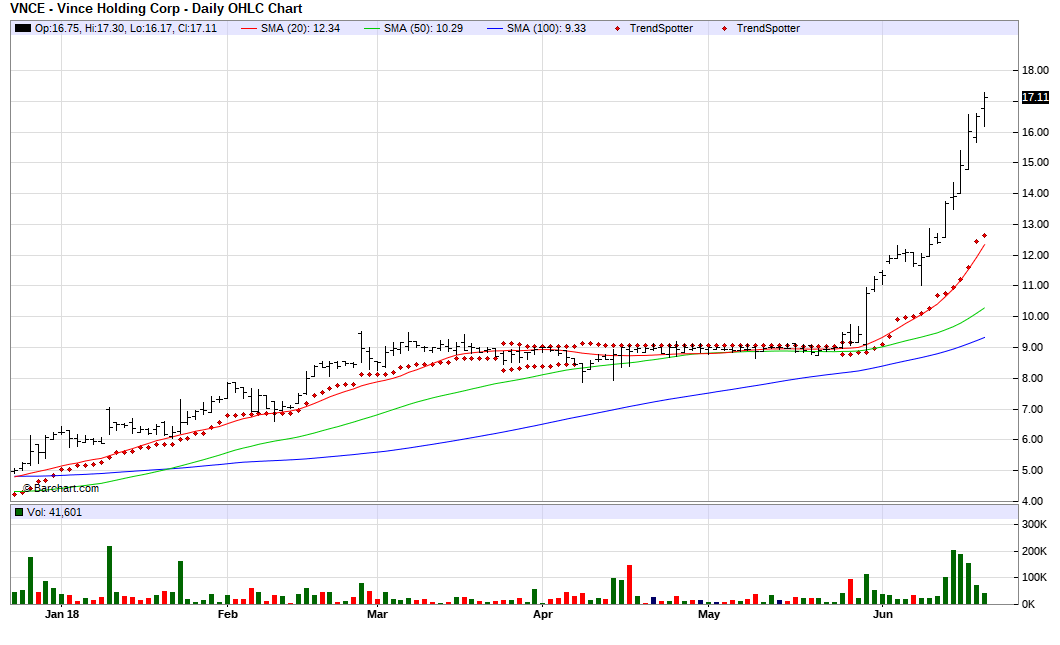This screenshot has width=1060, height=645.
Task: Click the 'Jan 18' date axis label
Action: [x=62, y=615]
